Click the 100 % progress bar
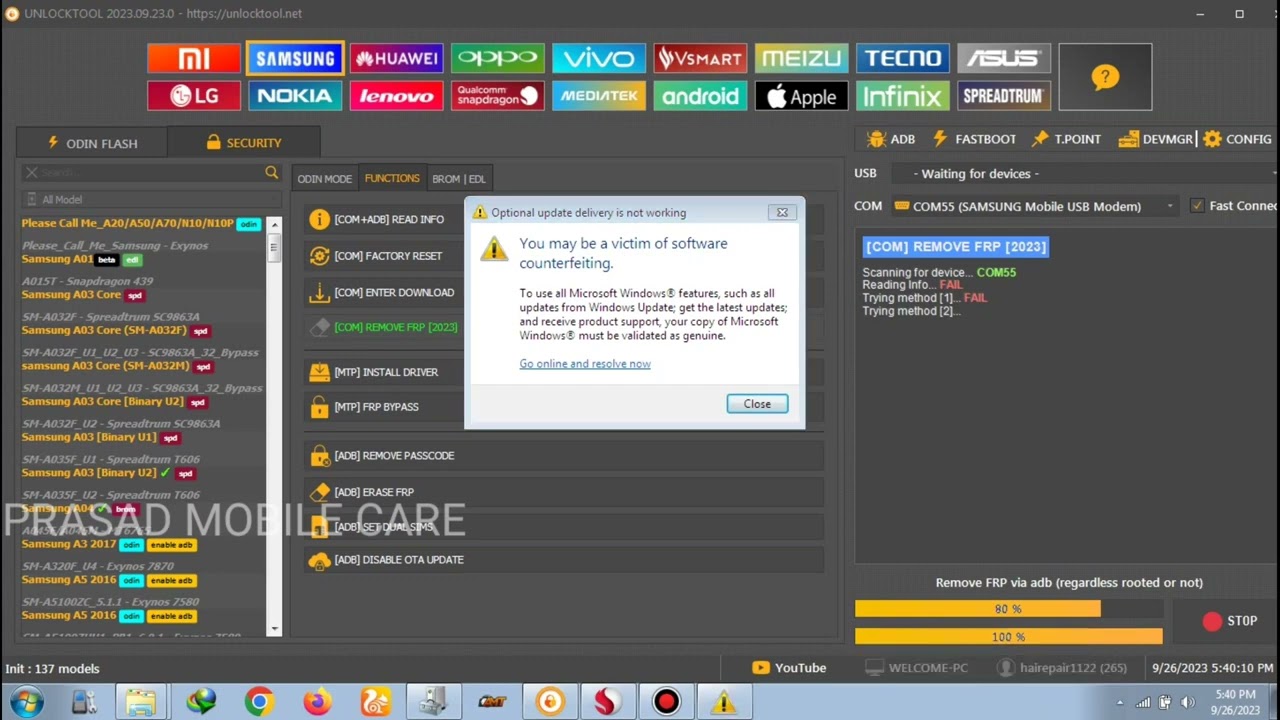 pyautogui.click(x=1008, y=637)
